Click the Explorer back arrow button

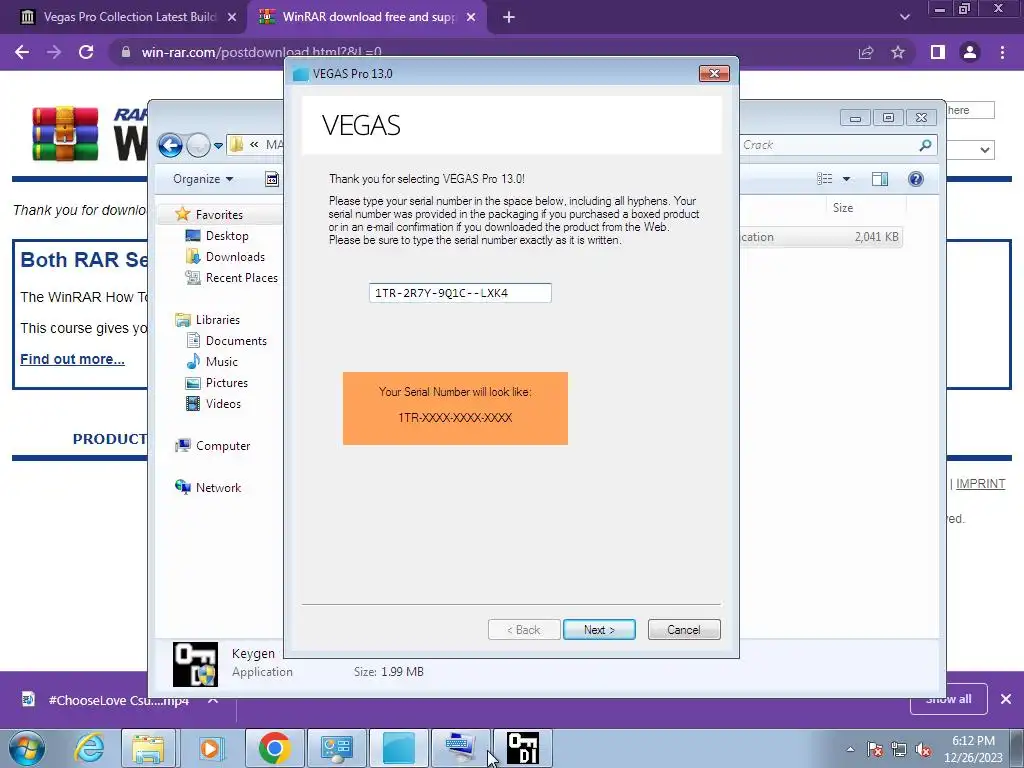coord(170,145)
